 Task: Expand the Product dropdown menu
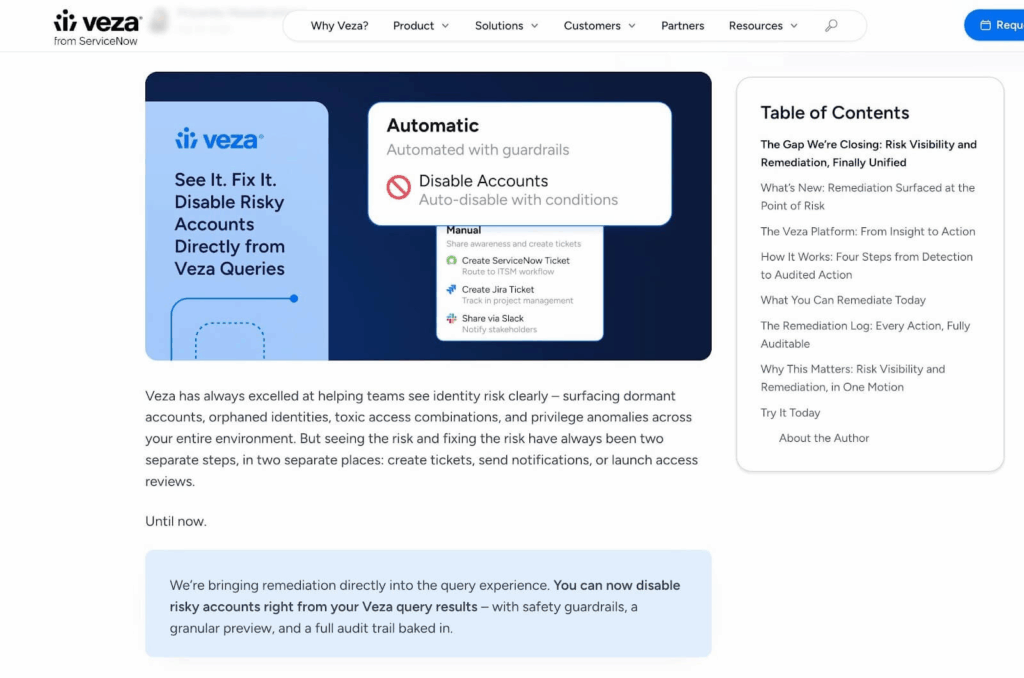(421, 26)
